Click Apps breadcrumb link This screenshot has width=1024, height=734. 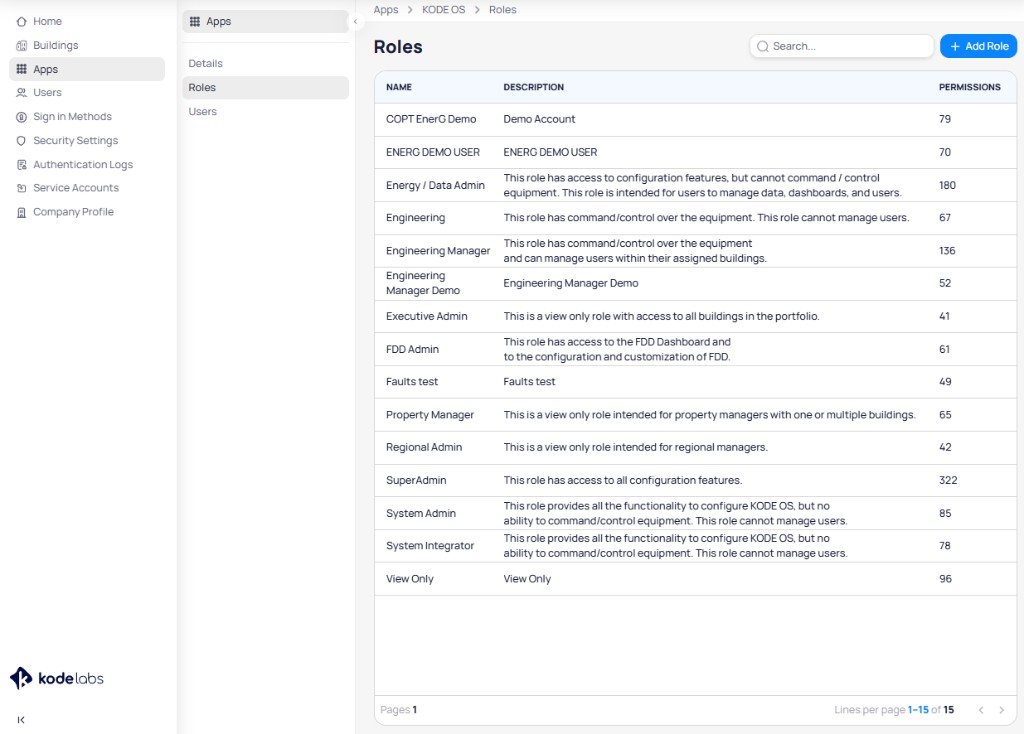(x=385, y=10)
